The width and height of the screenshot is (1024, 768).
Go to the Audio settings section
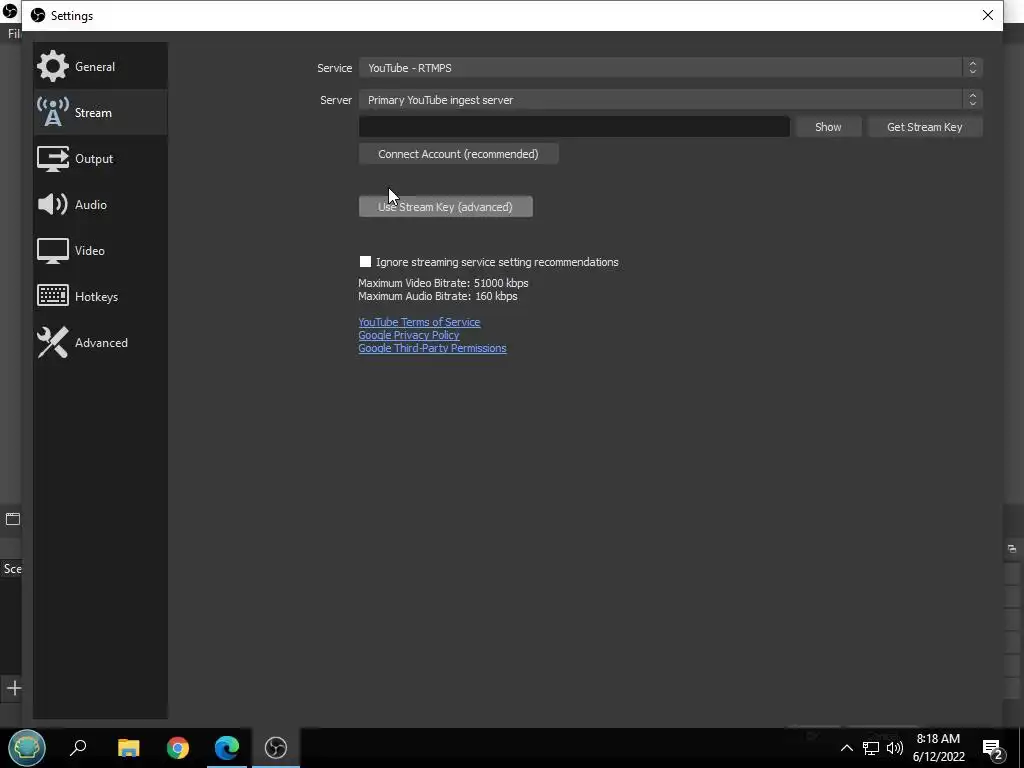coord(101,204)
